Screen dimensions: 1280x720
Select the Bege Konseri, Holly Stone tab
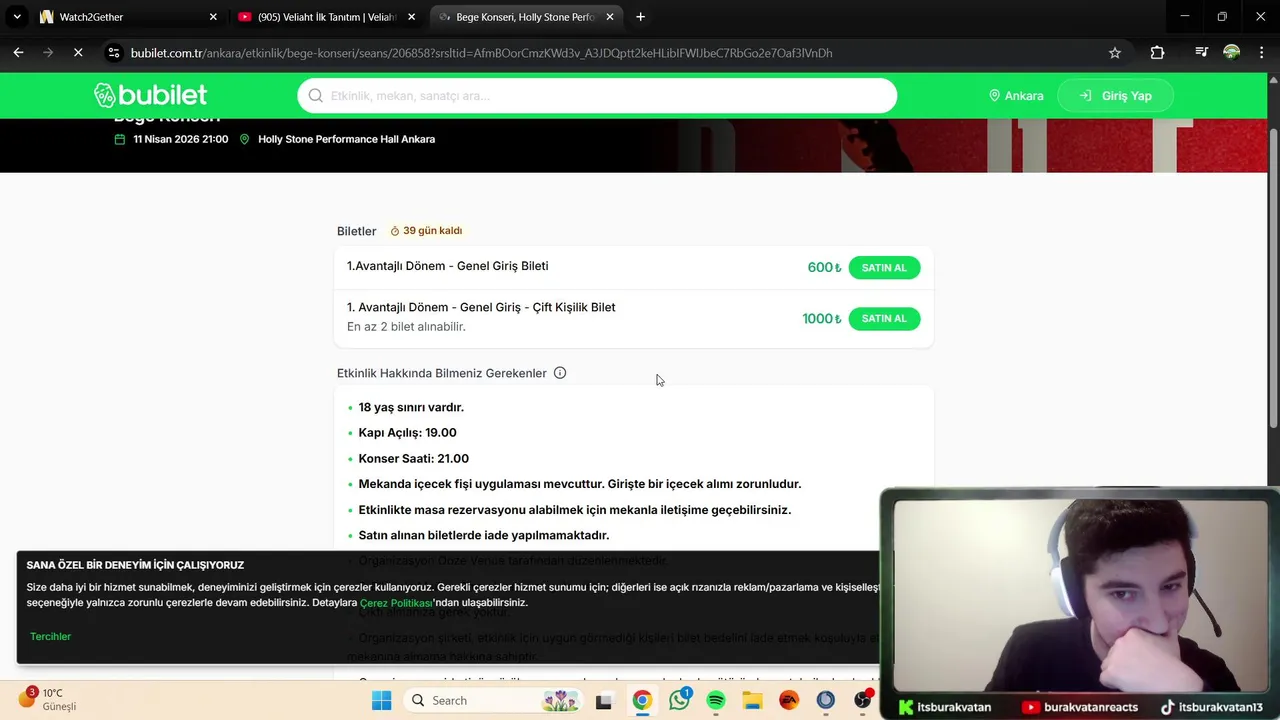click(x=524, y=17)
